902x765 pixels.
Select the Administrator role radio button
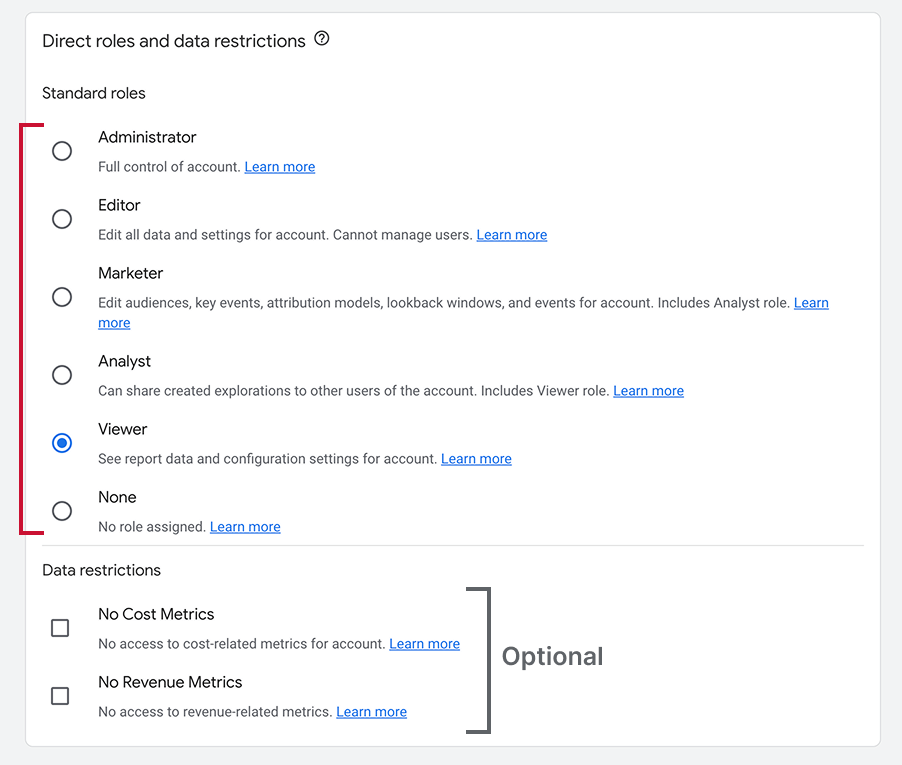(x=62, y=151)
